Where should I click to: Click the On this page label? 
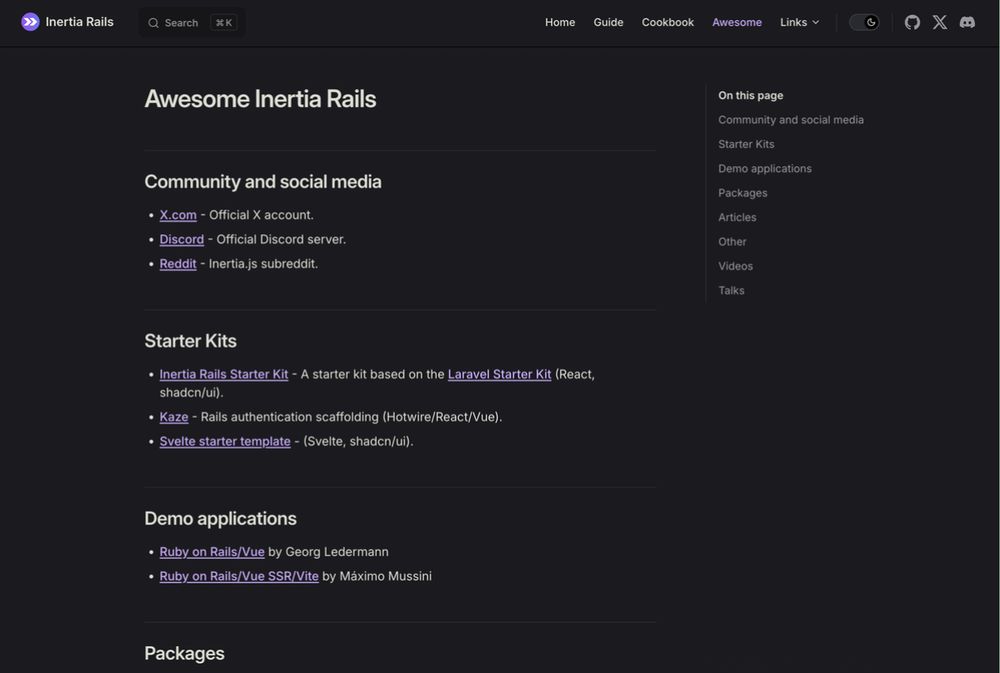coord(751,96)
